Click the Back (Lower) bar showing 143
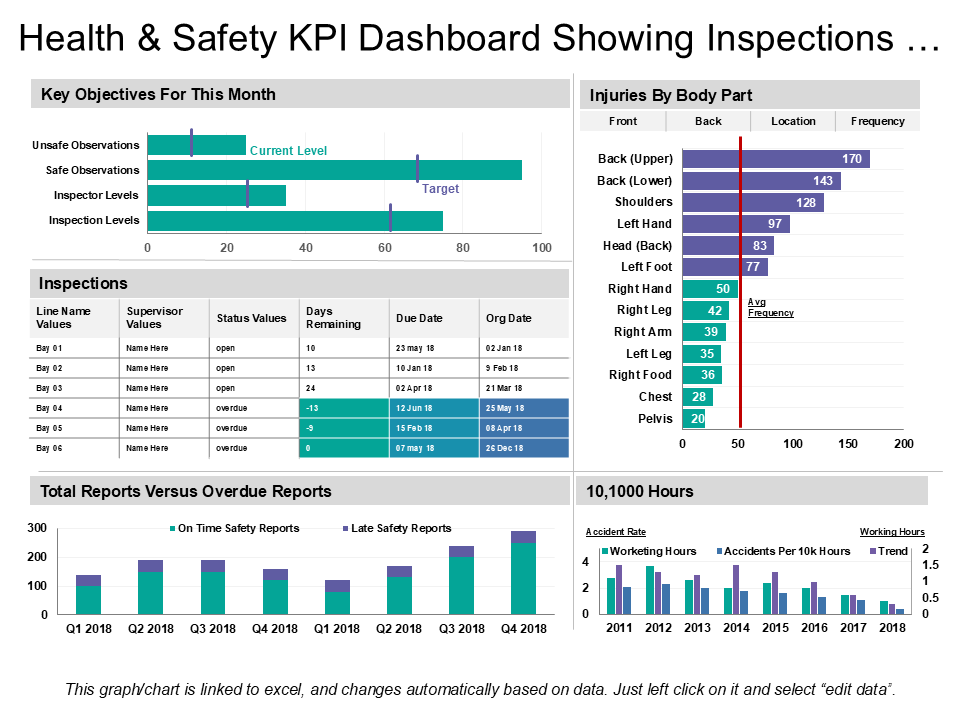This screenshot has height=720, width=960. point(761,181)
